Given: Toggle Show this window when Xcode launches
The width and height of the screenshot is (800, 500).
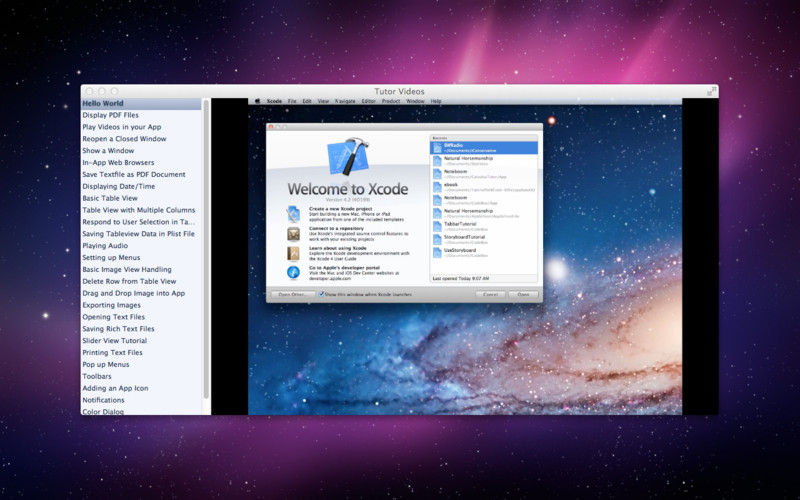Looking at the screenshot, I should point(321,294).
